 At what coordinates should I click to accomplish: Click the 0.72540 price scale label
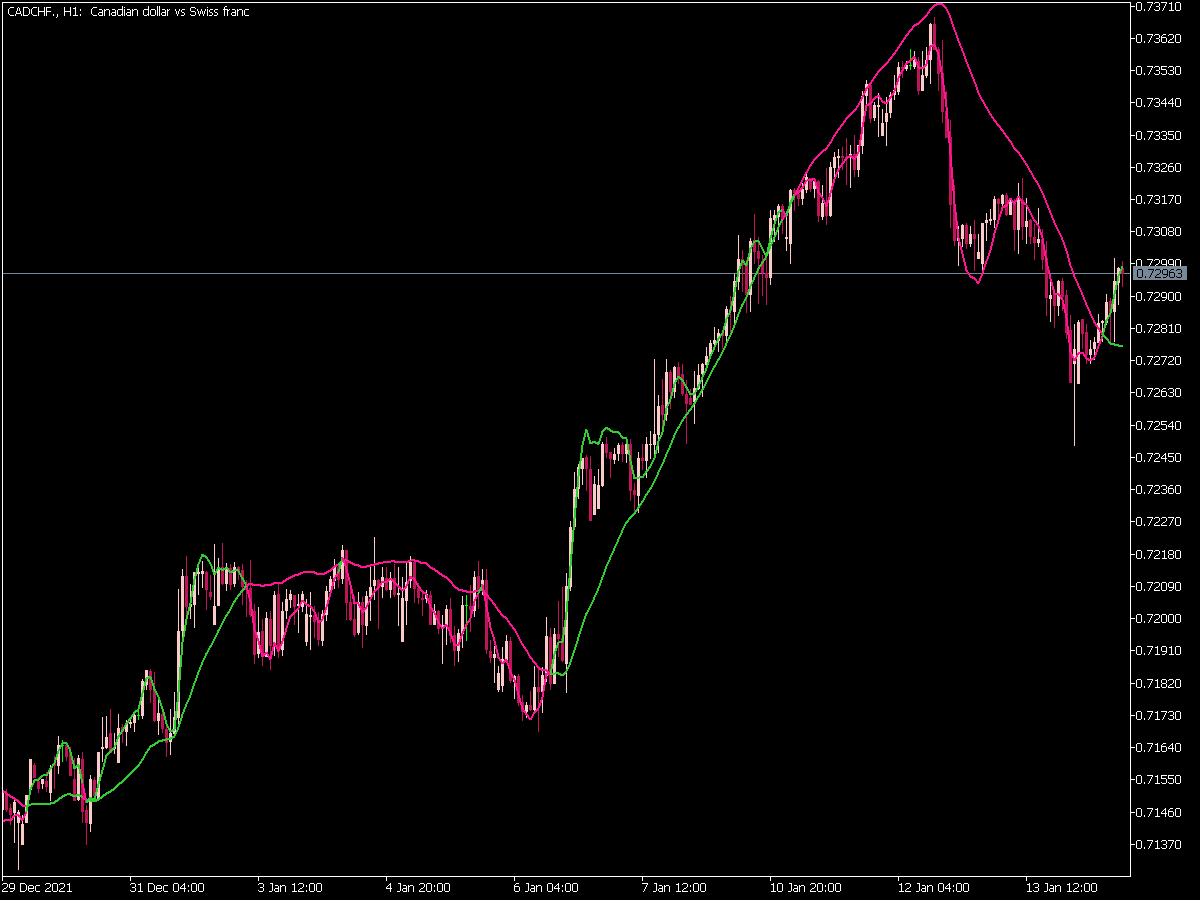pos(1160,425)
